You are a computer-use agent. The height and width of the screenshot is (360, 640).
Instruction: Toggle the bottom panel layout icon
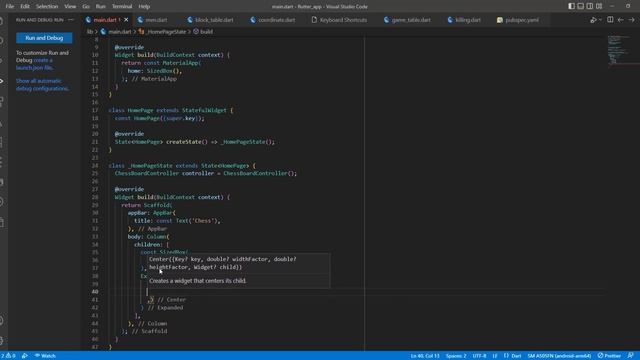[x=580, y=6]
